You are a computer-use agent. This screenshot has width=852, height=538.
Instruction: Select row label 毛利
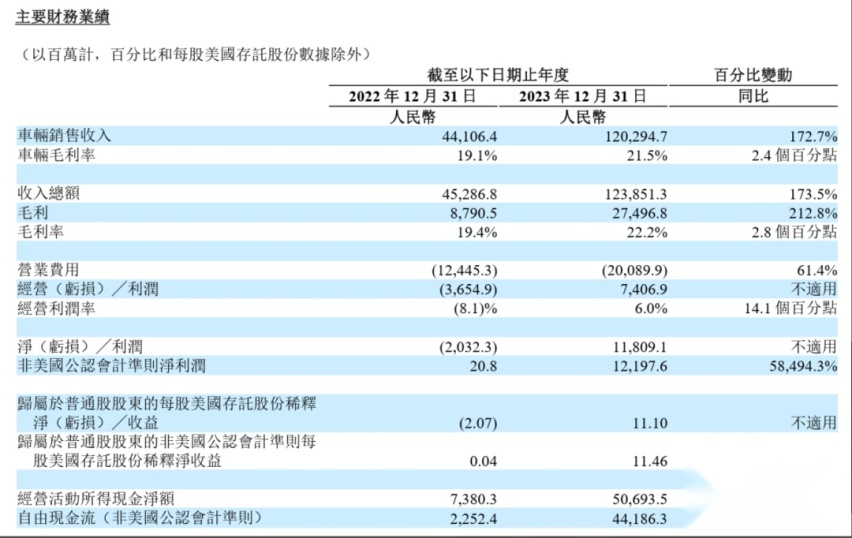(x=33, y=212)
